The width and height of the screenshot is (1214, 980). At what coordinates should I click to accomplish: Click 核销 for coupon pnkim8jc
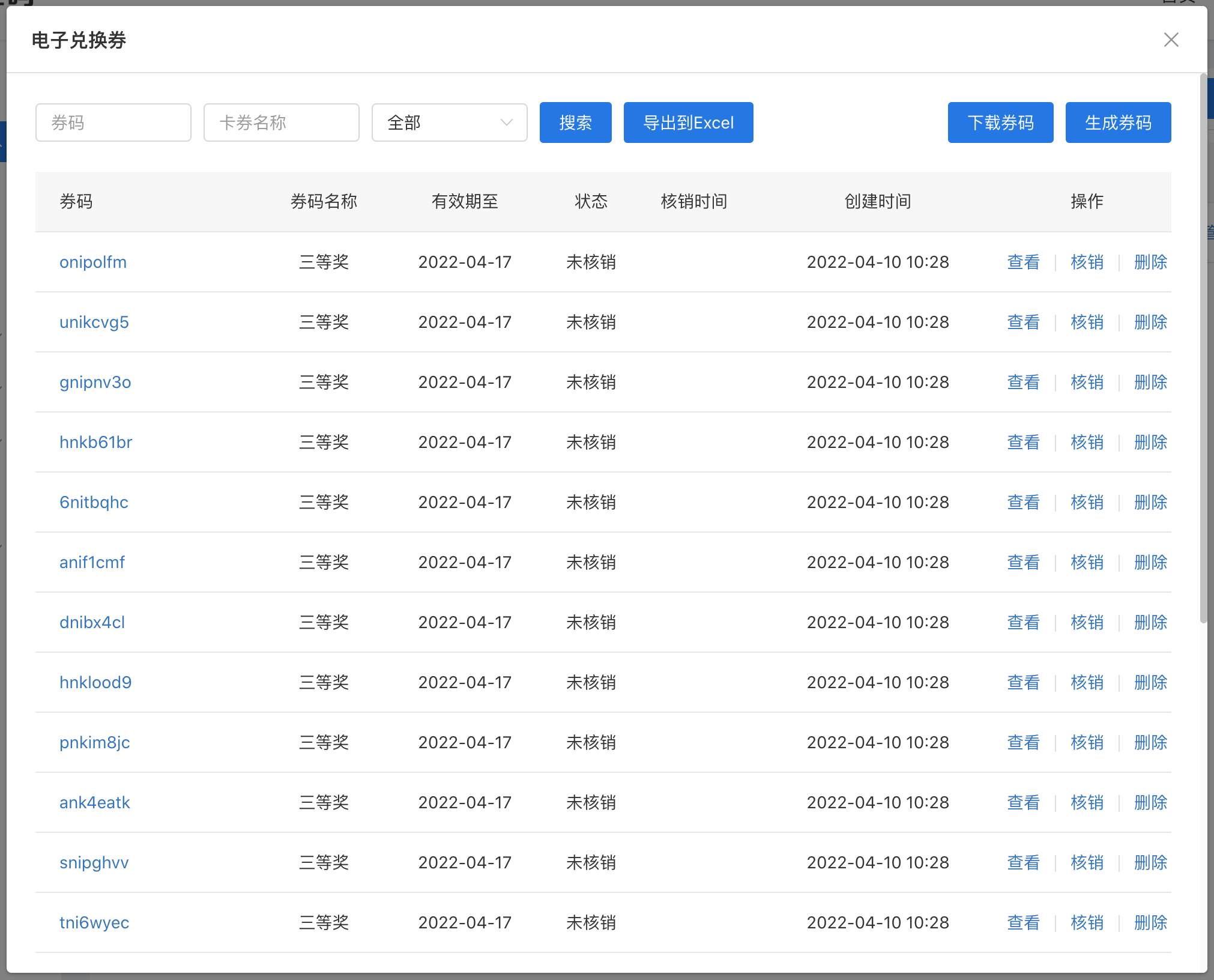(x=1087, y=743)
